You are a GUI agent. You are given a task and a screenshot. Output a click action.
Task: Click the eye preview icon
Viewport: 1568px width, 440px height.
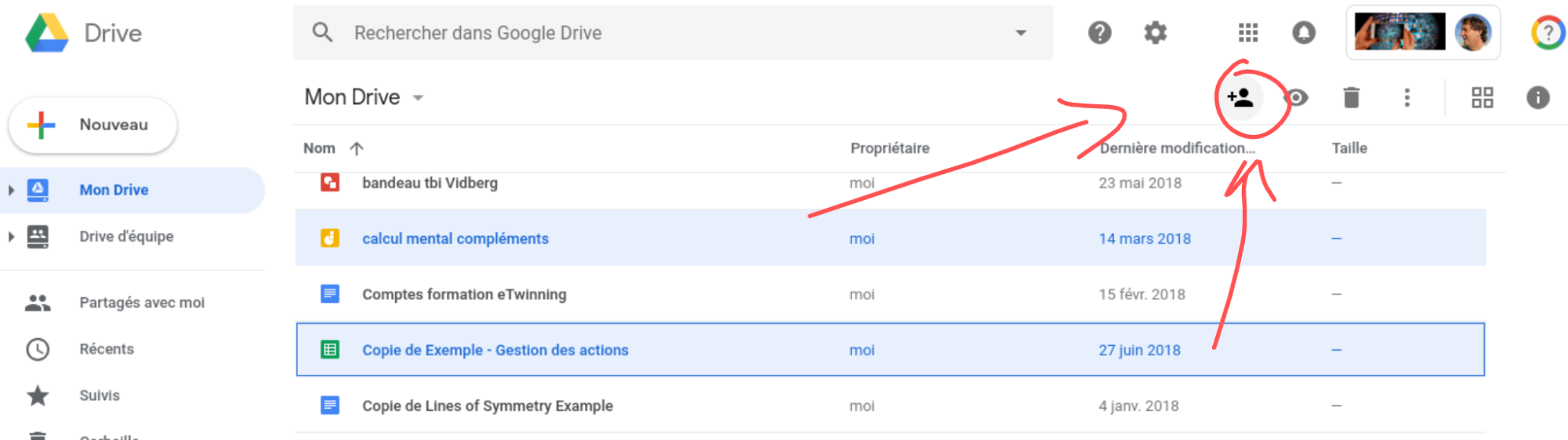pyautogui.click(x=1298, y=98)
